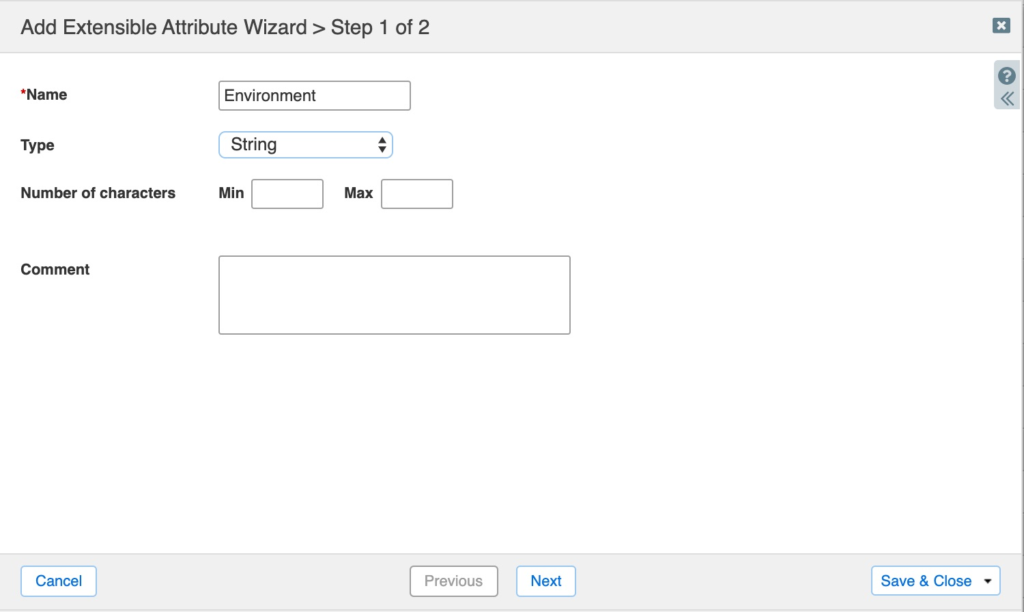Viewport: 1024px width, 612px height.
Task: Click the Min label text
Action: (x=231, y=193)
